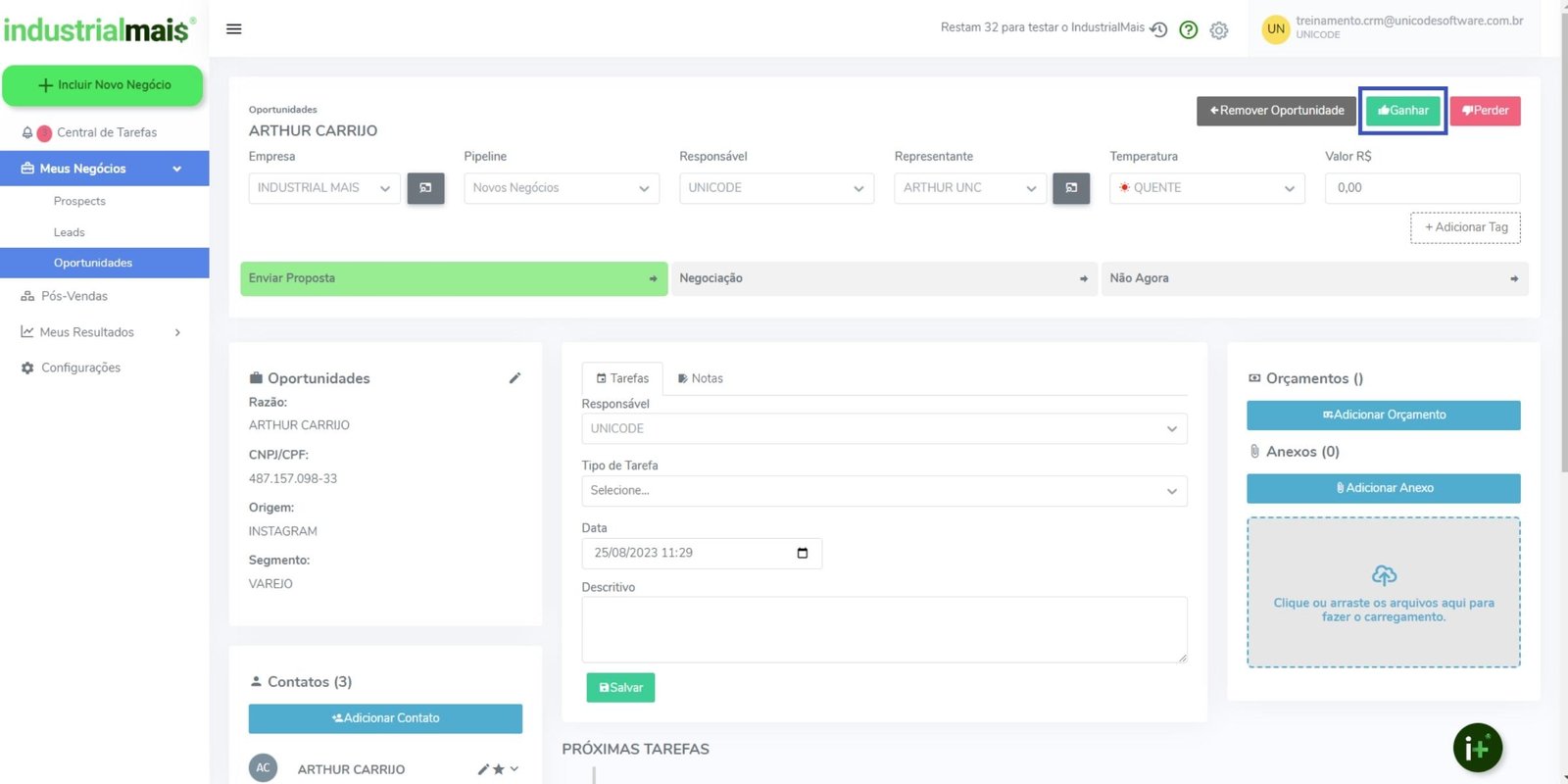Switch to the Notas tab
This screenshot has width=1568, height=784.
point(700,378)
